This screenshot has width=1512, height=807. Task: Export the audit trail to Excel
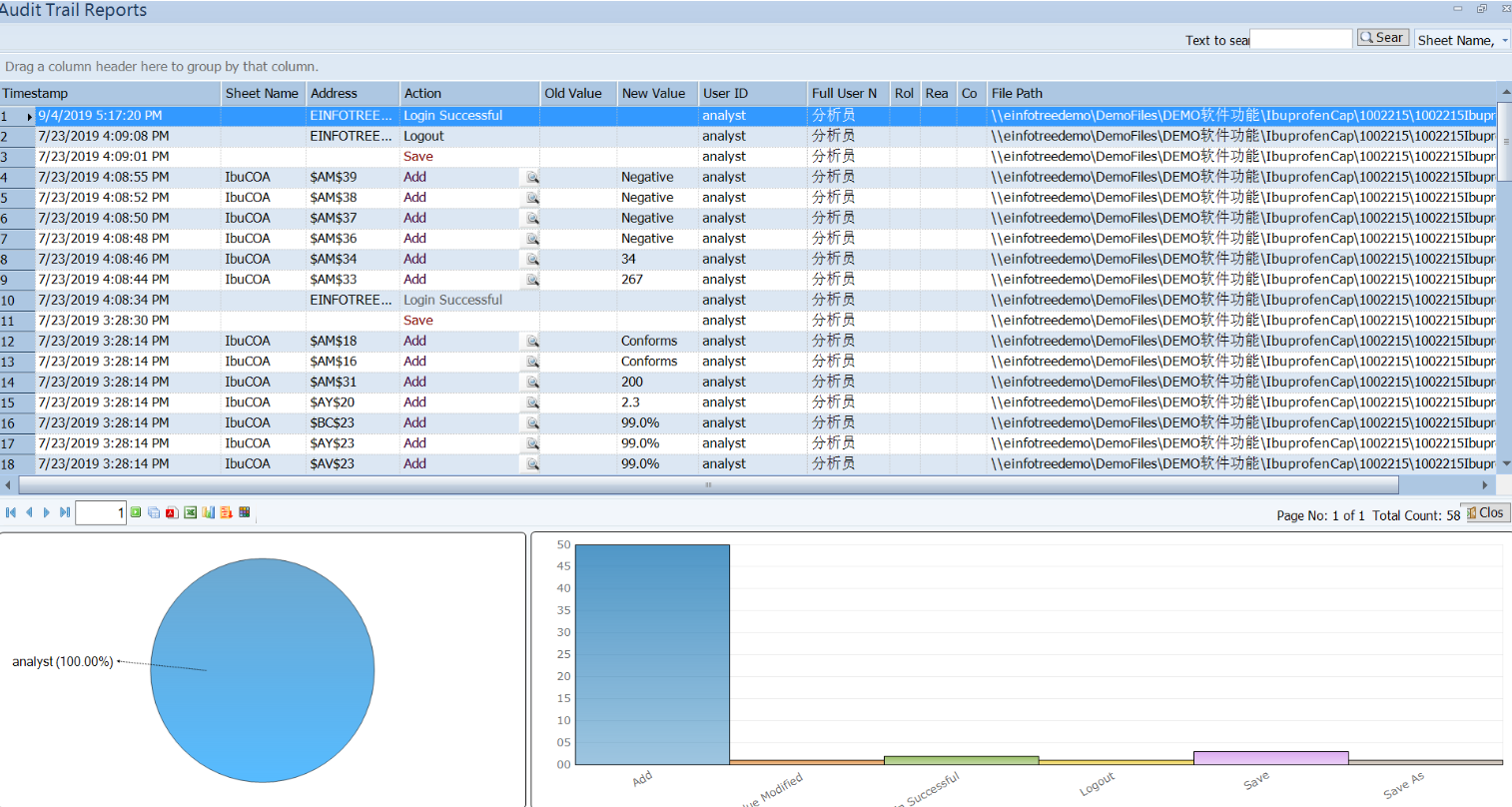coord(190,512)
